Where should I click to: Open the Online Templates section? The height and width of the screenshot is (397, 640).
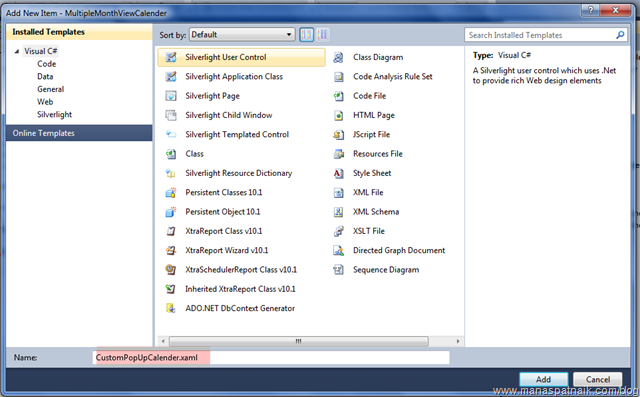[79, 133]
